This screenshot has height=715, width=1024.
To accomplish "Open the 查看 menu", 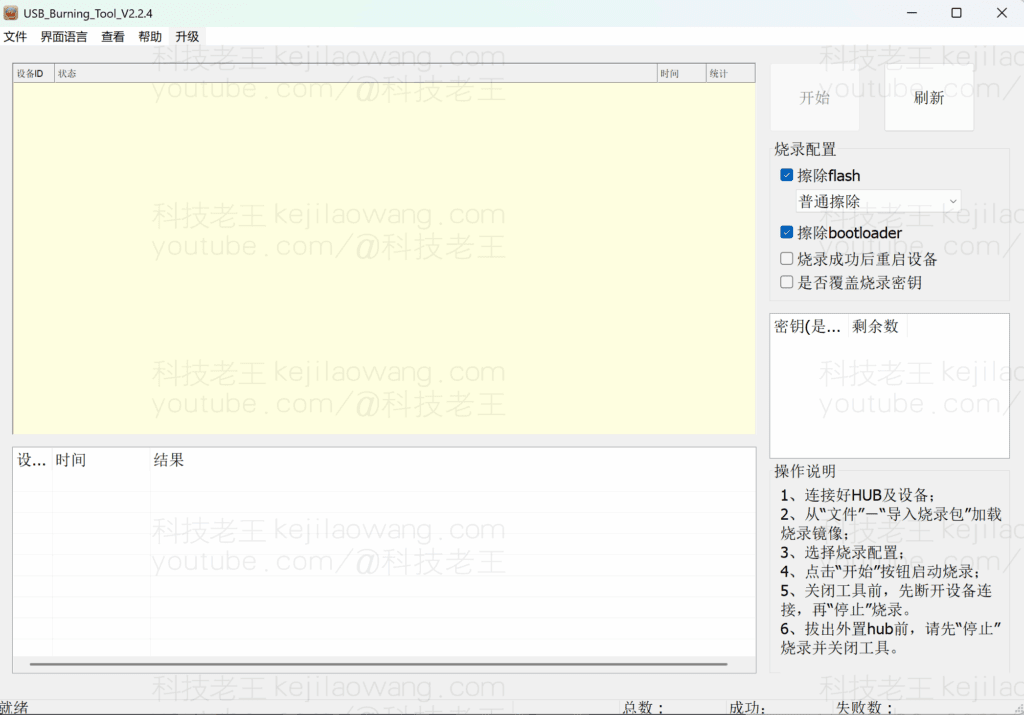I will [113, 37].
